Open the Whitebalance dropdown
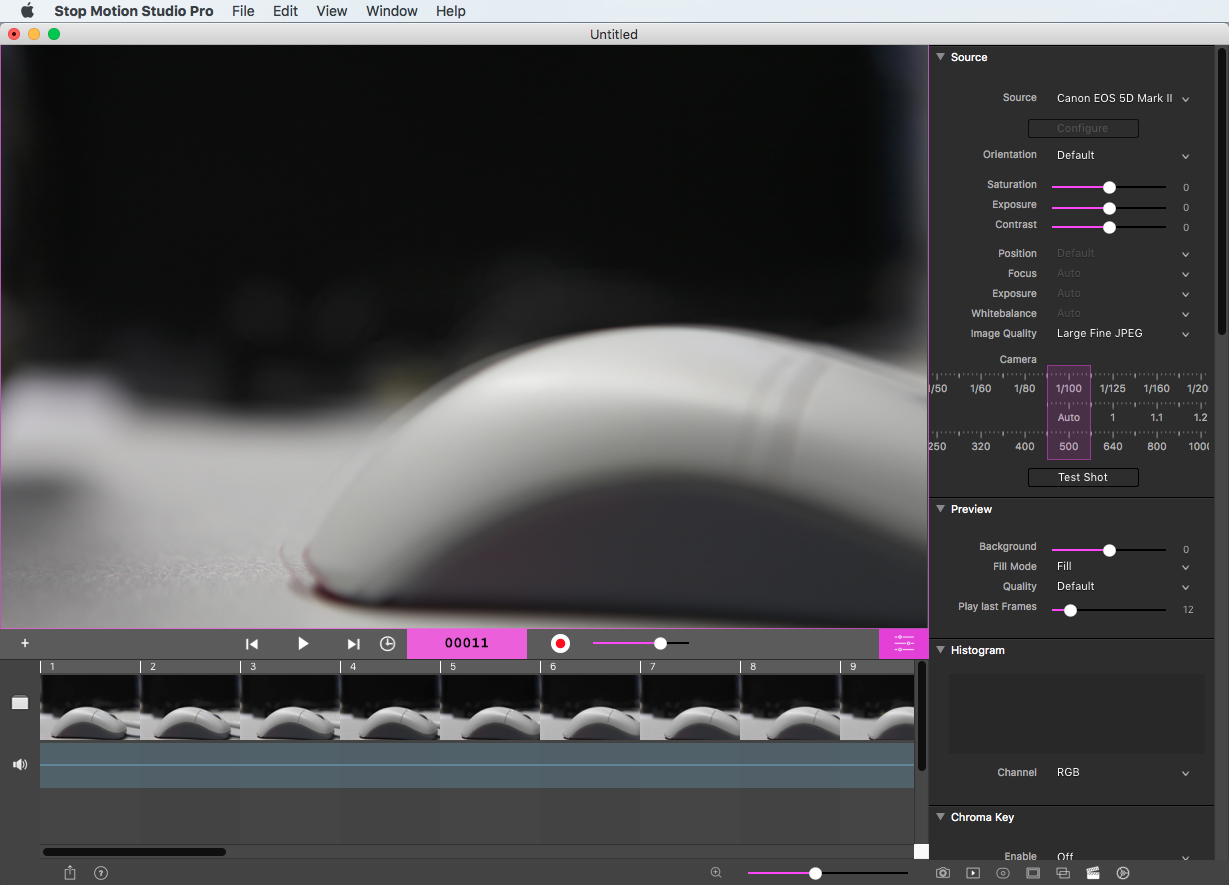Viewport: 1229px width, 885px height. (1123, 313)
